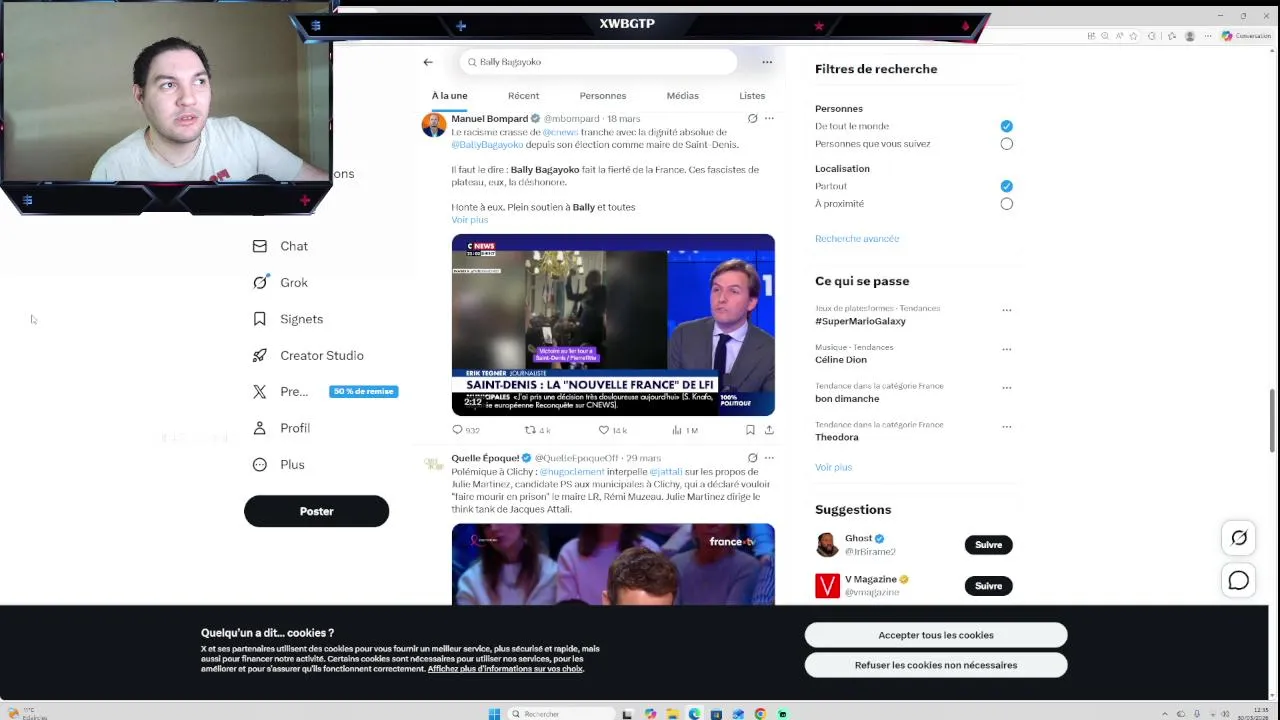The height and width of the screenshot is (720, 1280).
Task: Switch to the 'À la une' tab
Action: pyautogui.click(x=449, y=96)
